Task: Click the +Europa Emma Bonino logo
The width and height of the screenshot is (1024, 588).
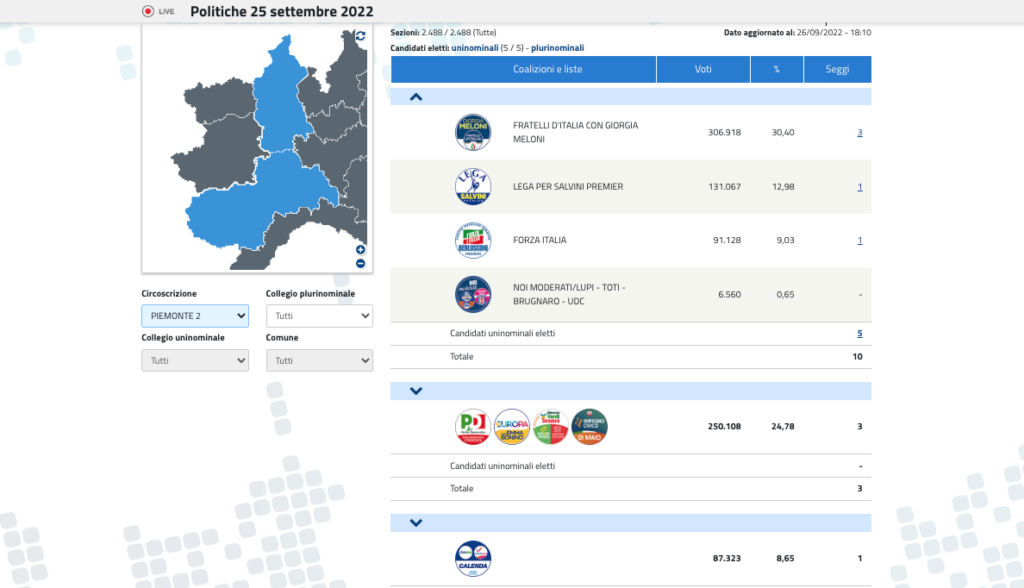Action: [x=512, y=427]
